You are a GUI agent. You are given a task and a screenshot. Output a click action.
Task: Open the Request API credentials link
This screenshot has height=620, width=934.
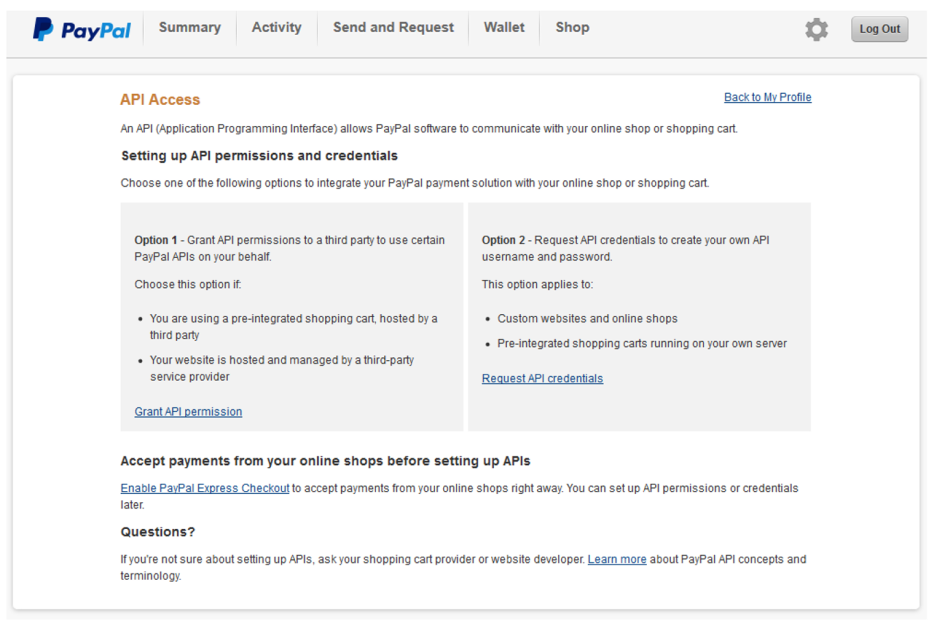542,378
